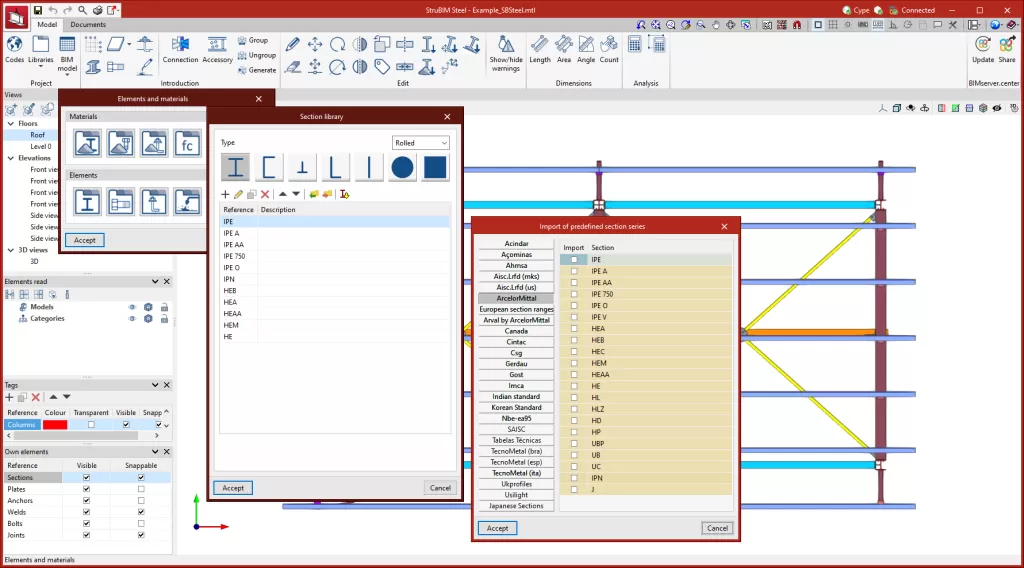Click the red Columns colour swatch
Screen dimensions: 1024x568
click(55, 425)
